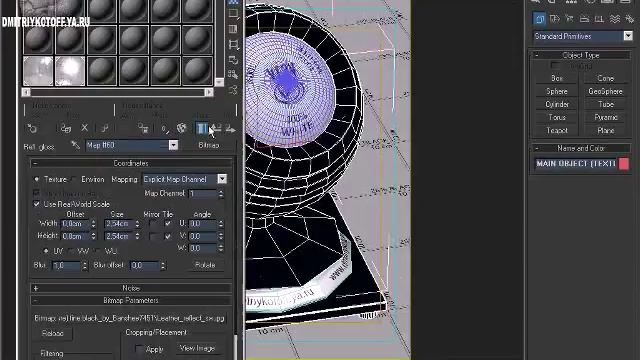Click the Map Channel spinner arrows
Image resolution: width=640 pixels, height=360 pixels.
coord(221,193)
